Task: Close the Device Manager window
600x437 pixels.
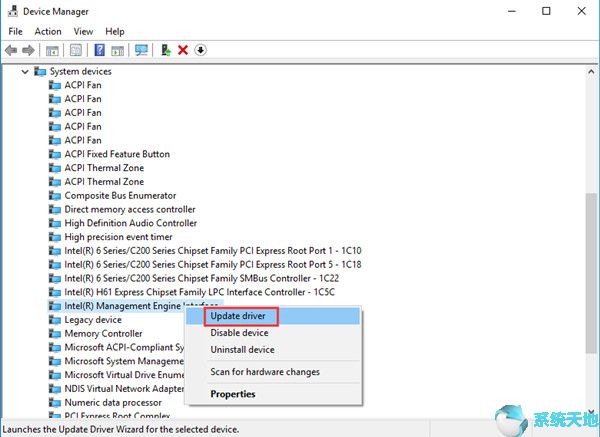Action: pyautogui.click(x=582, y=11)
